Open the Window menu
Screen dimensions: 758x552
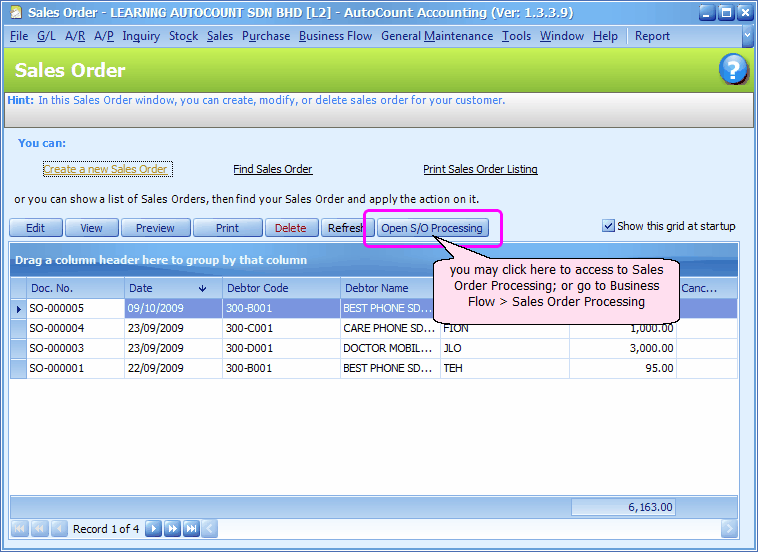[562, 36]
